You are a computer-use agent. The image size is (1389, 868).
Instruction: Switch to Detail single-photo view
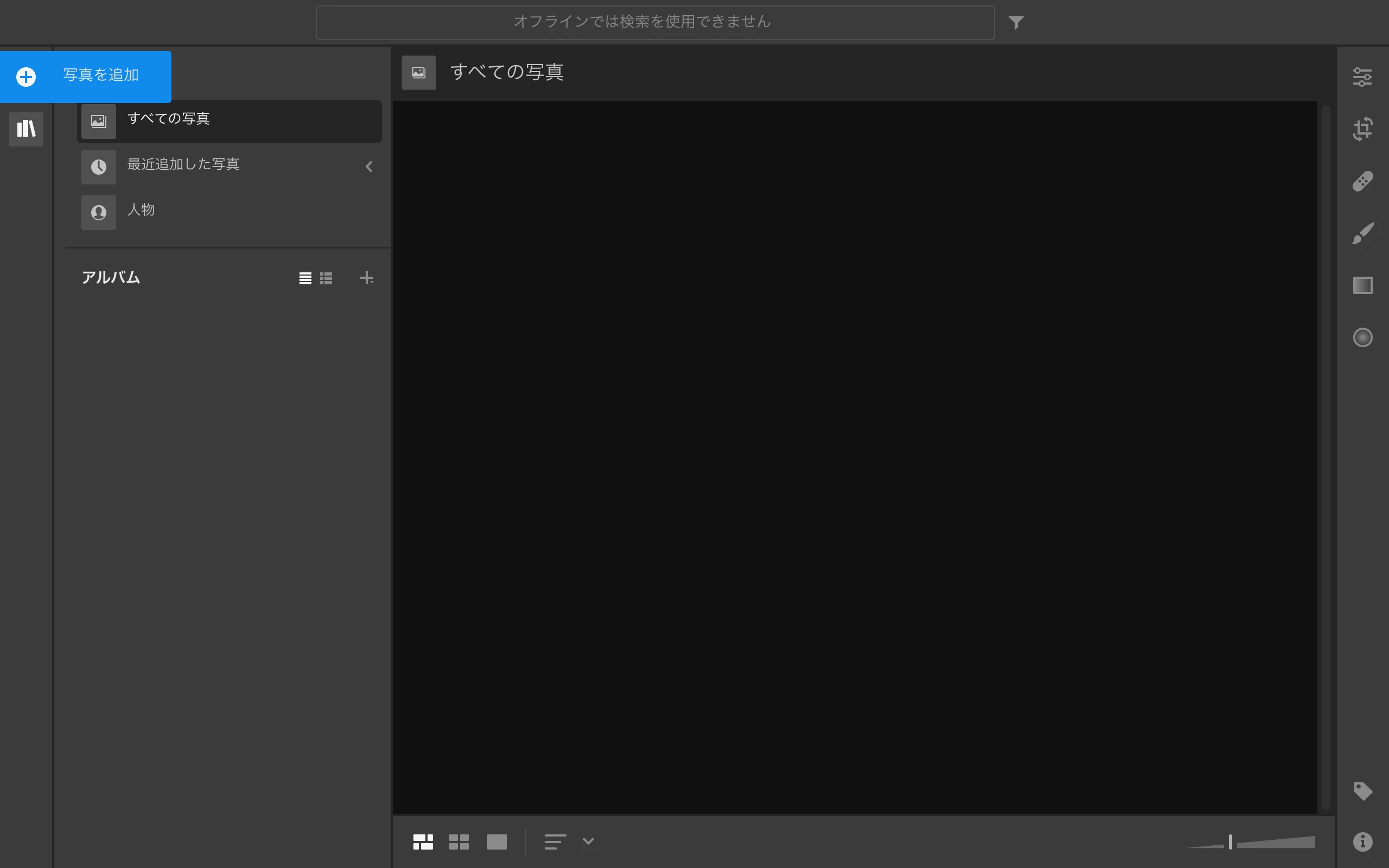496,841
